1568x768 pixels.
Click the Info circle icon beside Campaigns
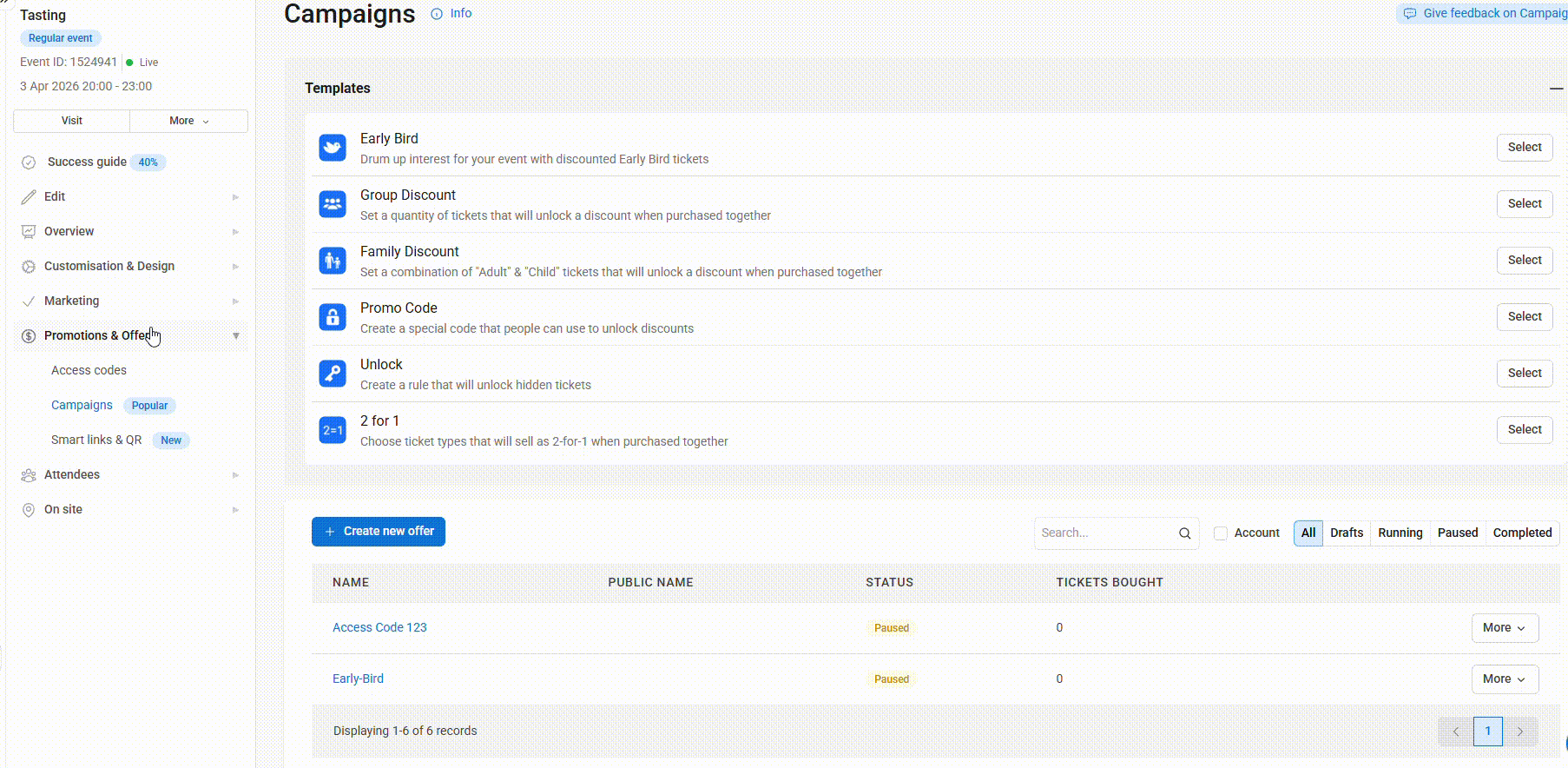pos(437,14)
